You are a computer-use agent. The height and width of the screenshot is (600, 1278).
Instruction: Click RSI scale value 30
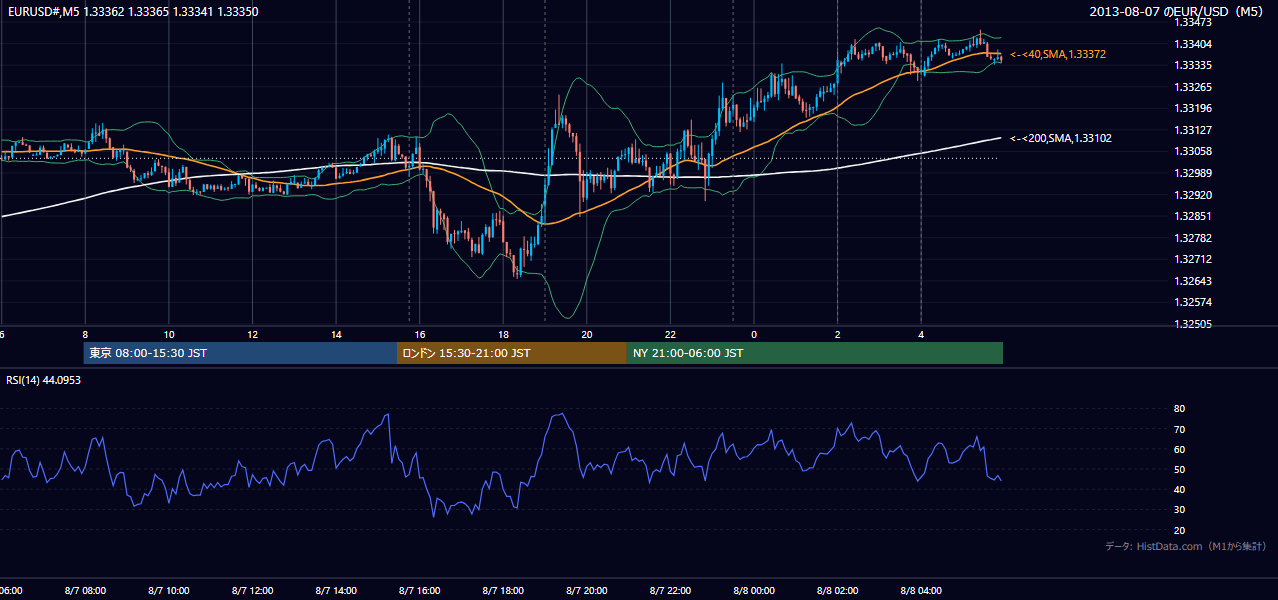pyautogui.click(x=1179, y=509)
